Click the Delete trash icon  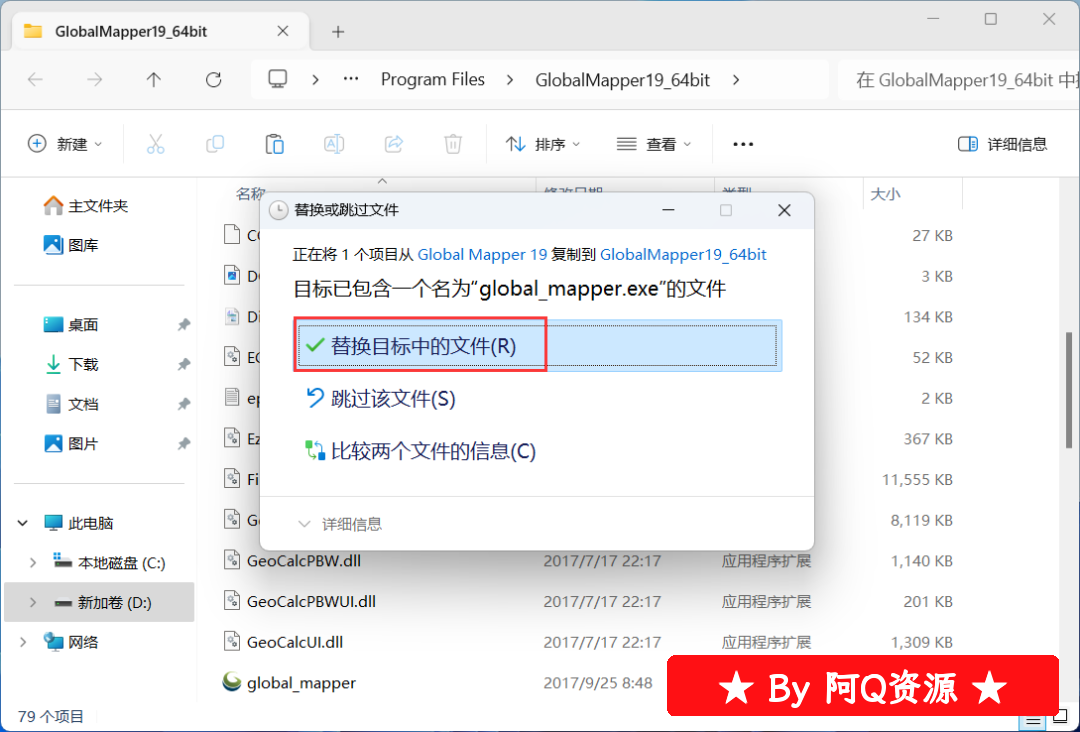pyautogui.click(x=453, y=144)
